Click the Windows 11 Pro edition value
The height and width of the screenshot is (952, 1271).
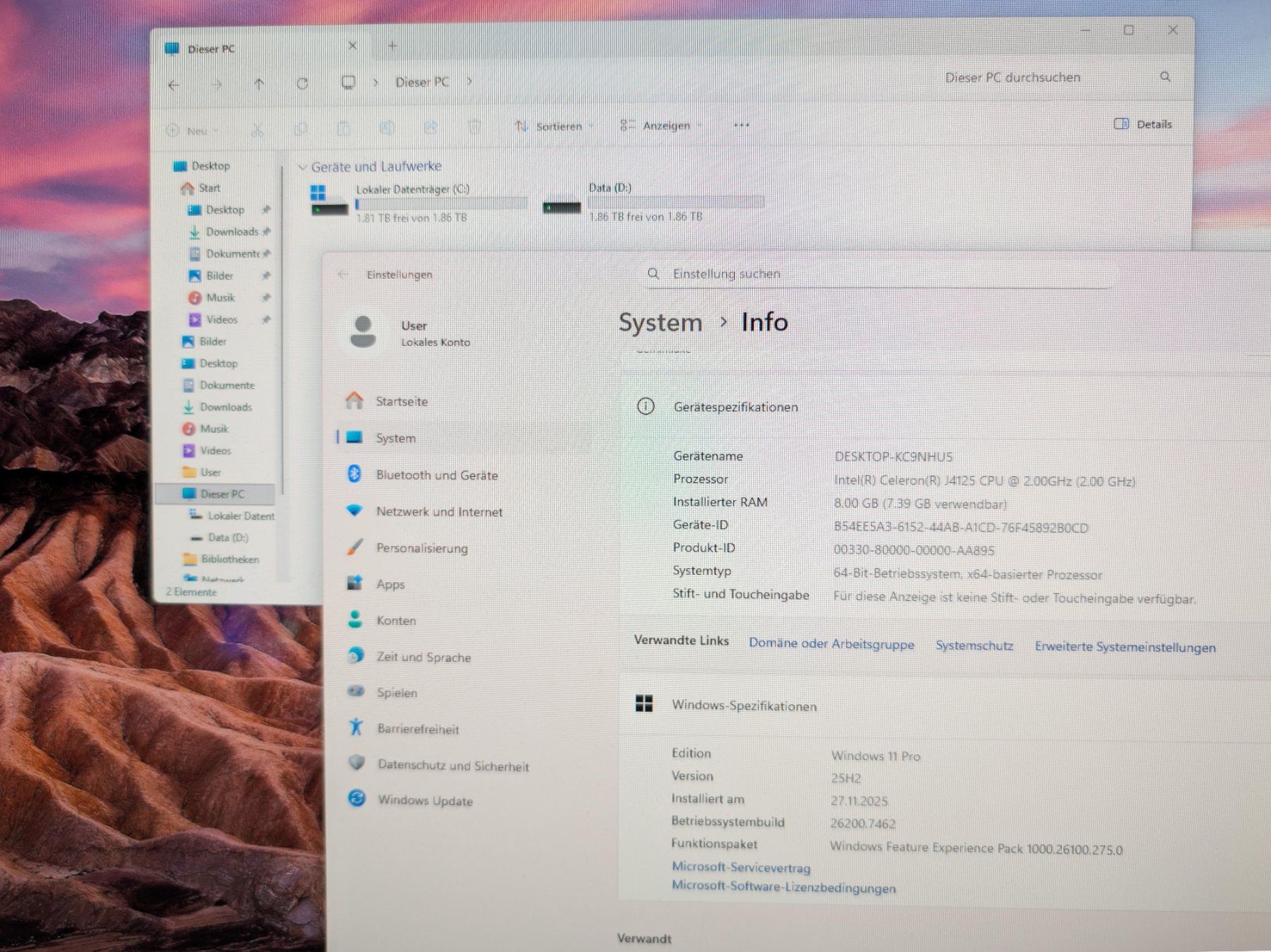[x=876, y=756]
